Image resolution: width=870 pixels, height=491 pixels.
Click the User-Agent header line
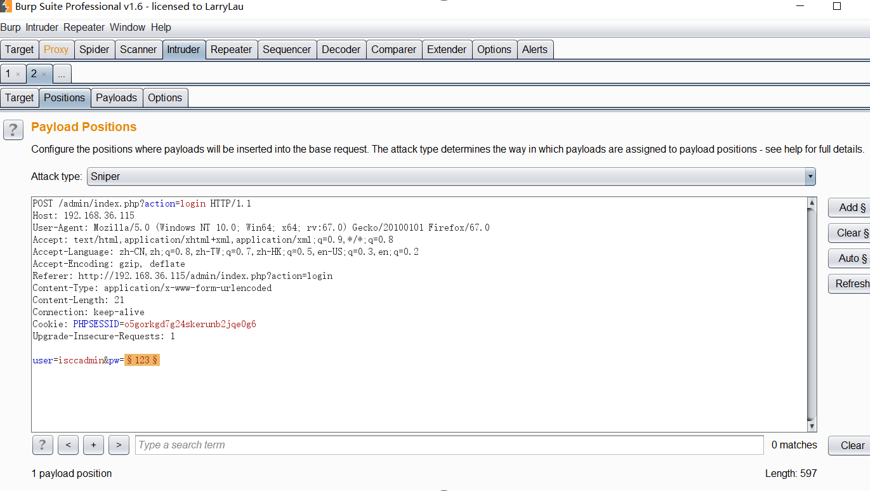tap(261, 227)
